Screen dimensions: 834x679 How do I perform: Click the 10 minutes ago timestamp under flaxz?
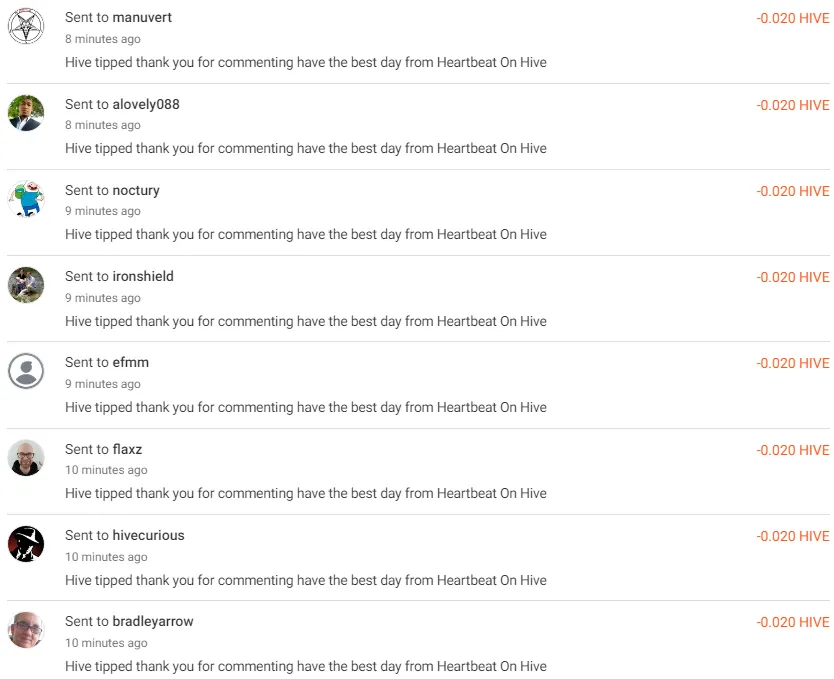click(106, 470)
